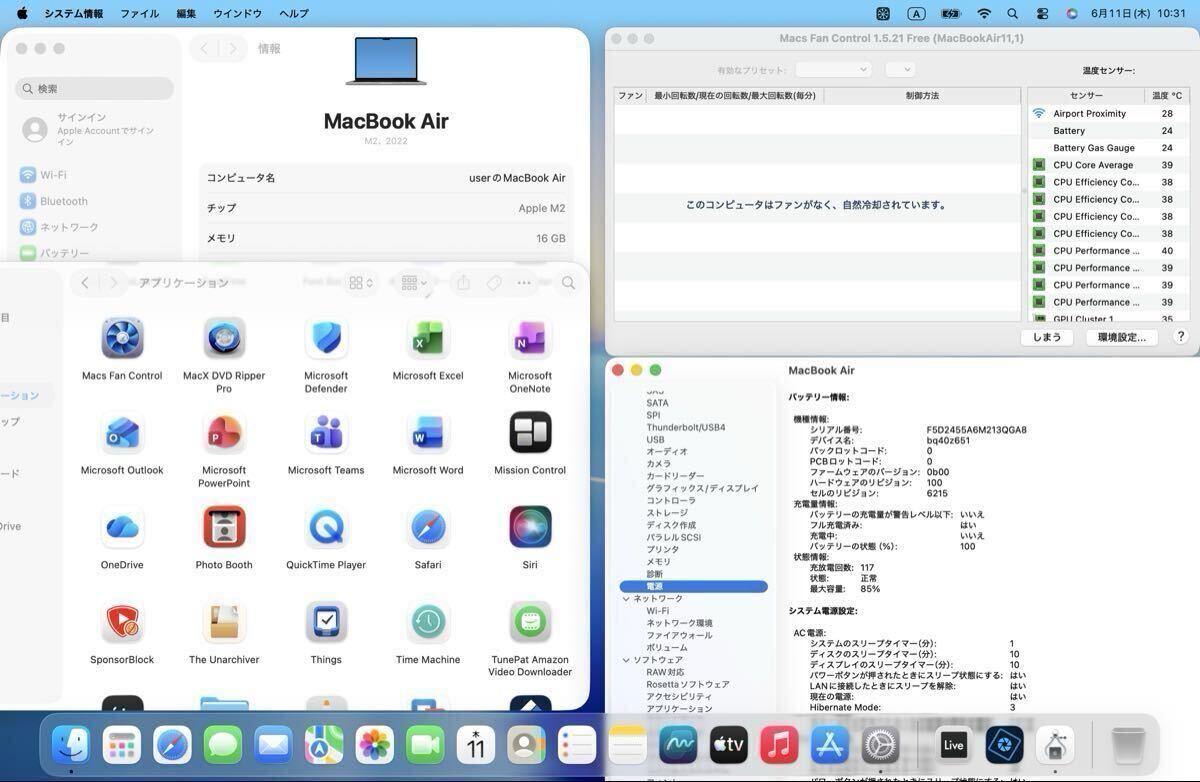Select Mission Control app icon

point(530,433)
